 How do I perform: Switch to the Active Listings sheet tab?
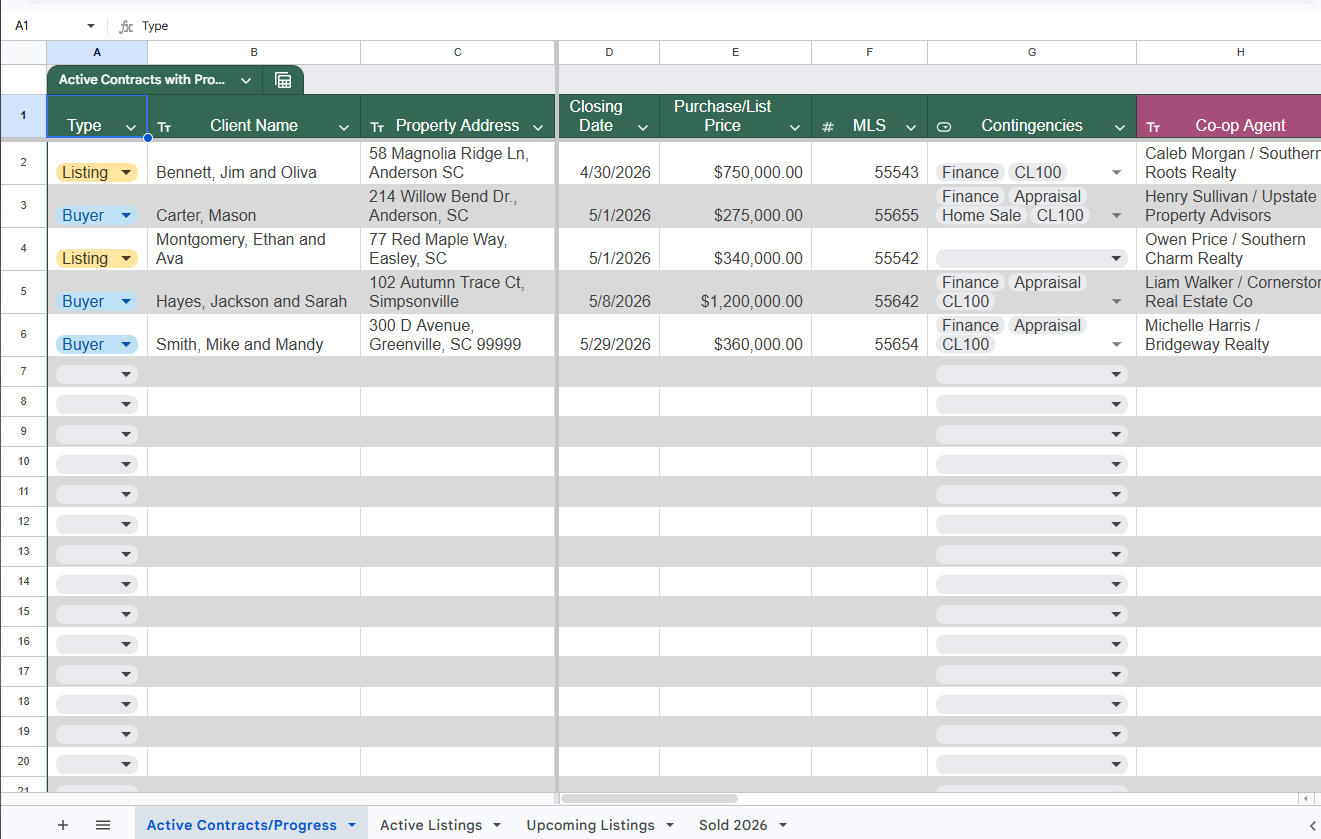[x=431, y=825]
